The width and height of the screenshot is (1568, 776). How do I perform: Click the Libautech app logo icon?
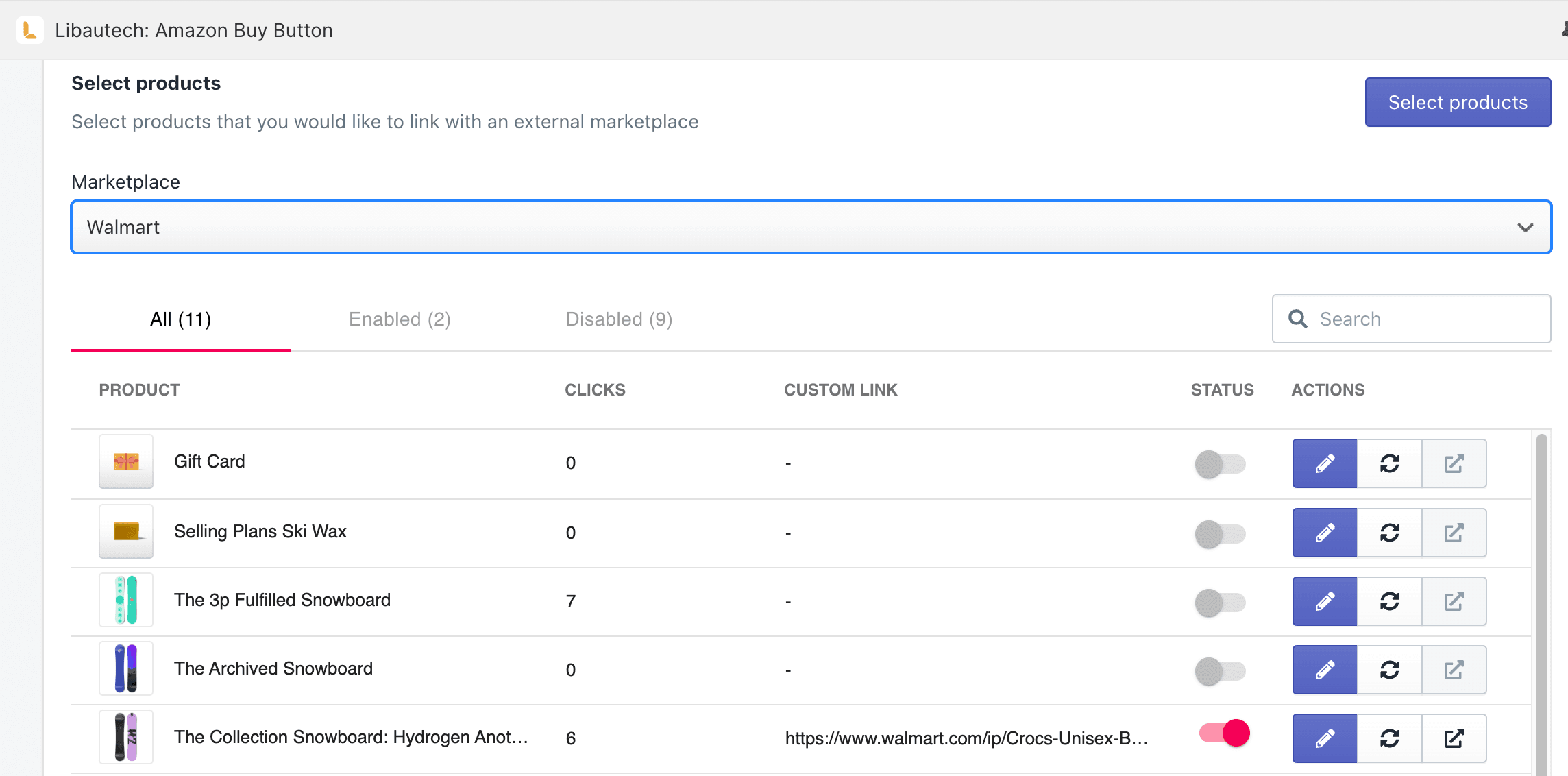(29, 30)
